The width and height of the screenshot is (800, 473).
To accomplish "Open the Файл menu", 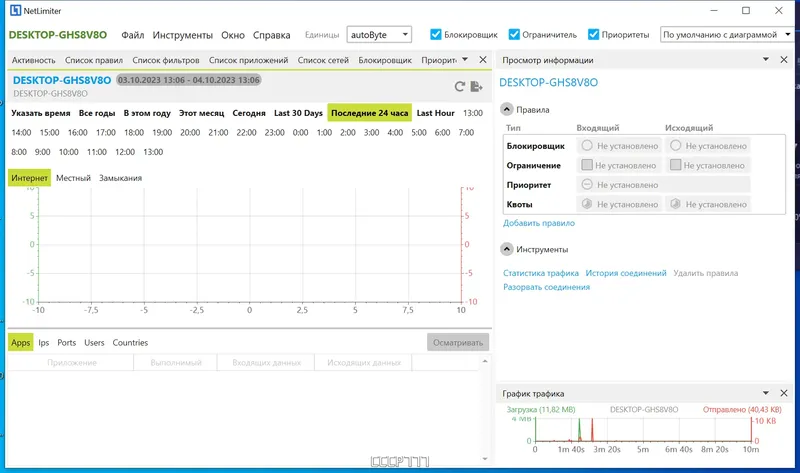I will coord(133,35).
